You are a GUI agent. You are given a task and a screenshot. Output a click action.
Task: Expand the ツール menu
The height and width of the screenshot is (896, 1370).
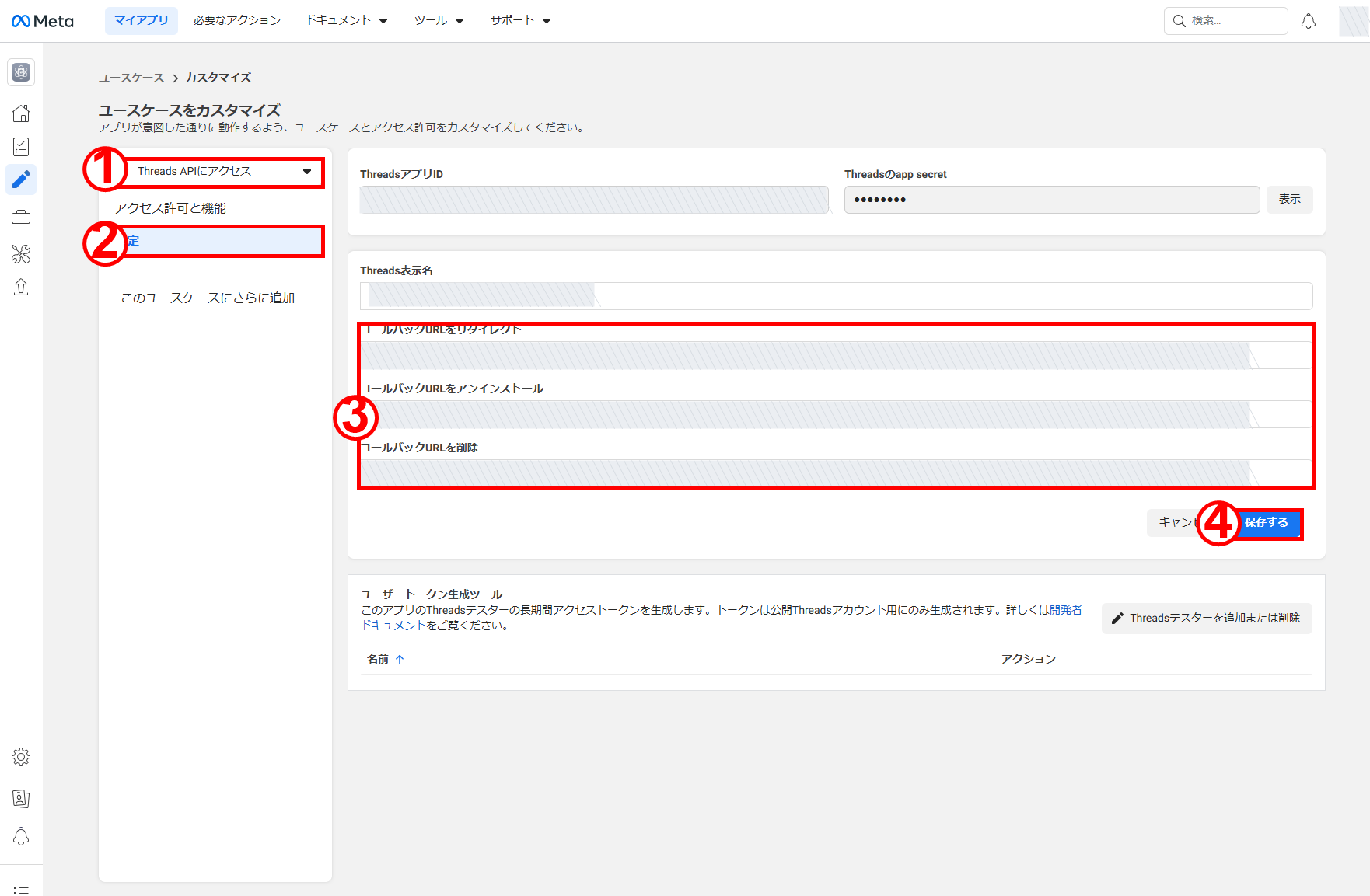(439, 21)
